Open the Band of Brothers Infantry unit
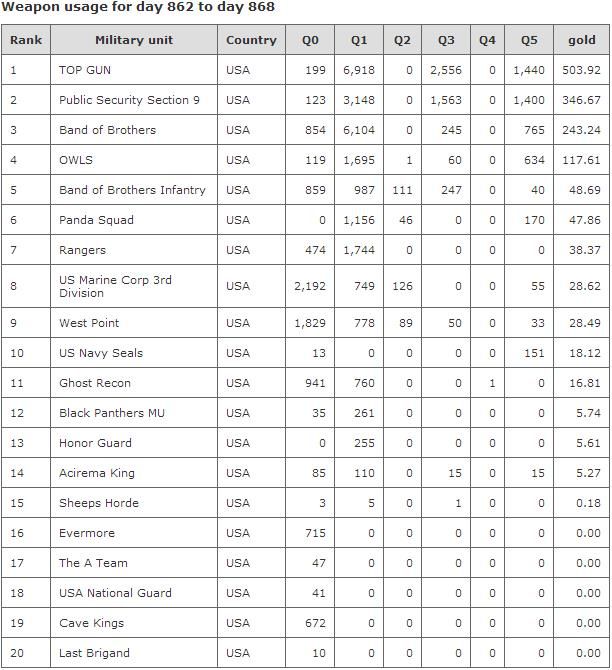 pos(132,190)
